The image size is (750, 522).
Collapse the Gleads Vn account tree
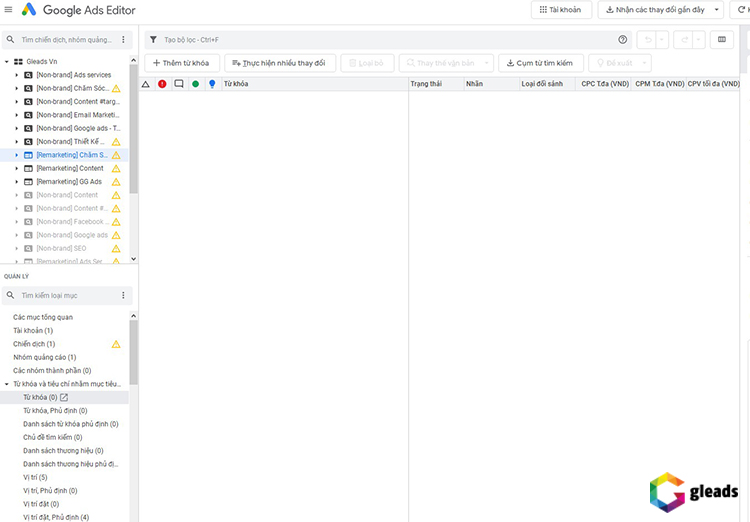[x=7, y=62]
